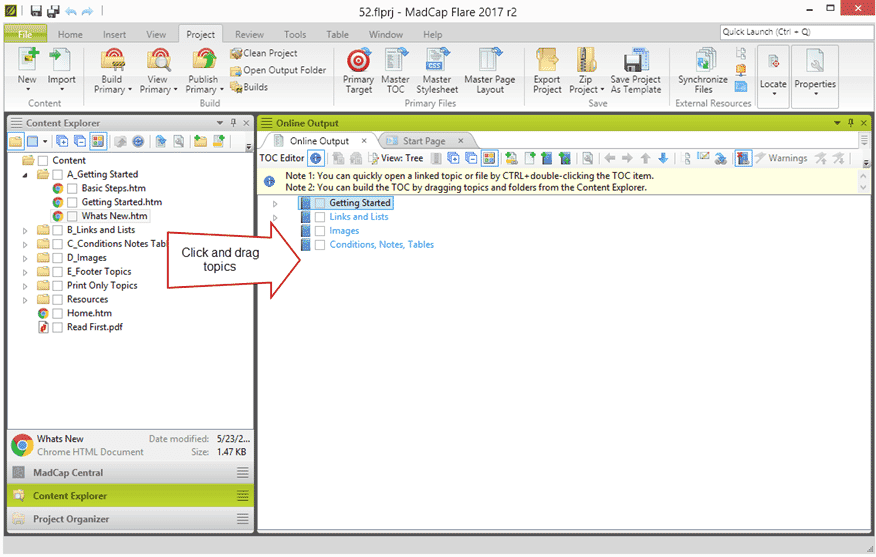The width and height of the screenshot is (876, 557).
Task: Click the Redo arrow in title bar
Action: [87, 11]
